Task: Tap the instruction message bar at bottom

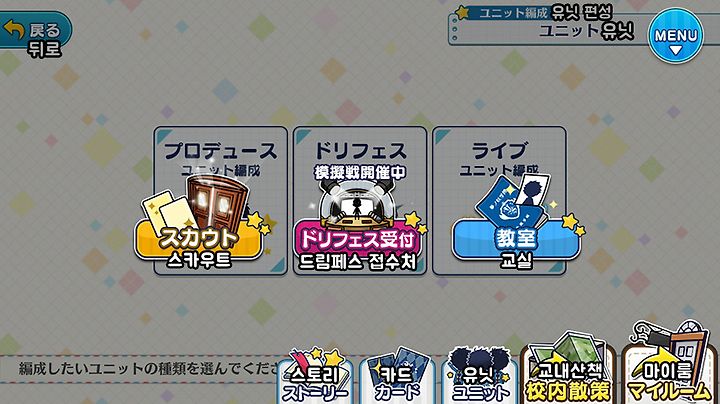Action: (142, 369)
